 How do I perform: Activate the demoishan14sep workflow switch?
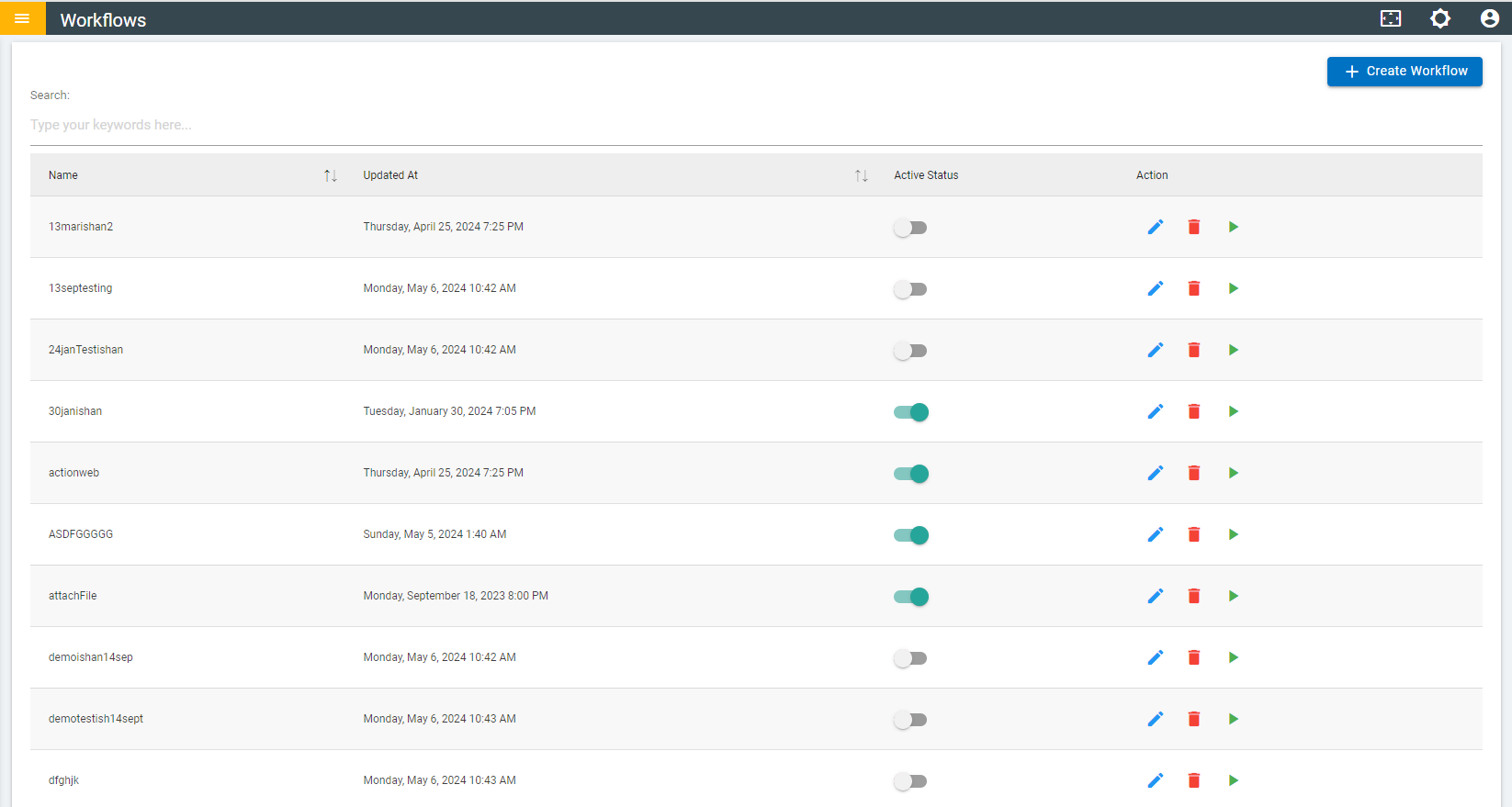(910, 658)
